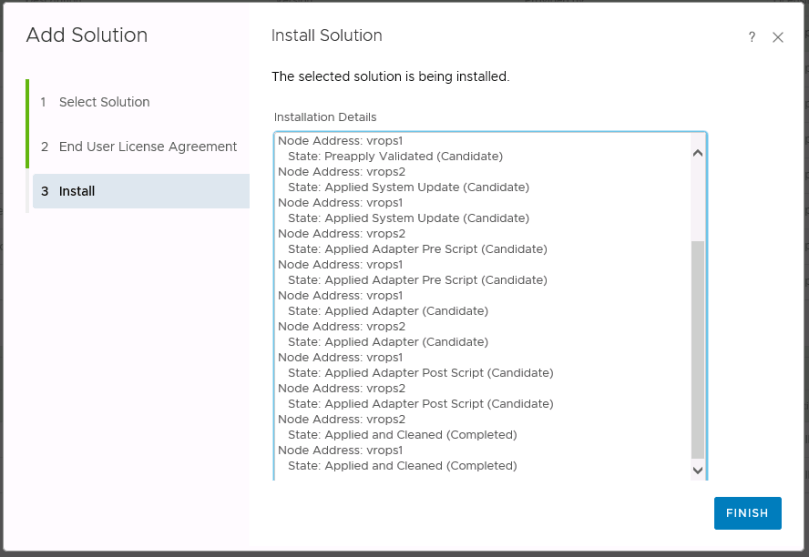Click the scrollbar track above the thumb
The image size is (809, 557).
click(697, 200)
